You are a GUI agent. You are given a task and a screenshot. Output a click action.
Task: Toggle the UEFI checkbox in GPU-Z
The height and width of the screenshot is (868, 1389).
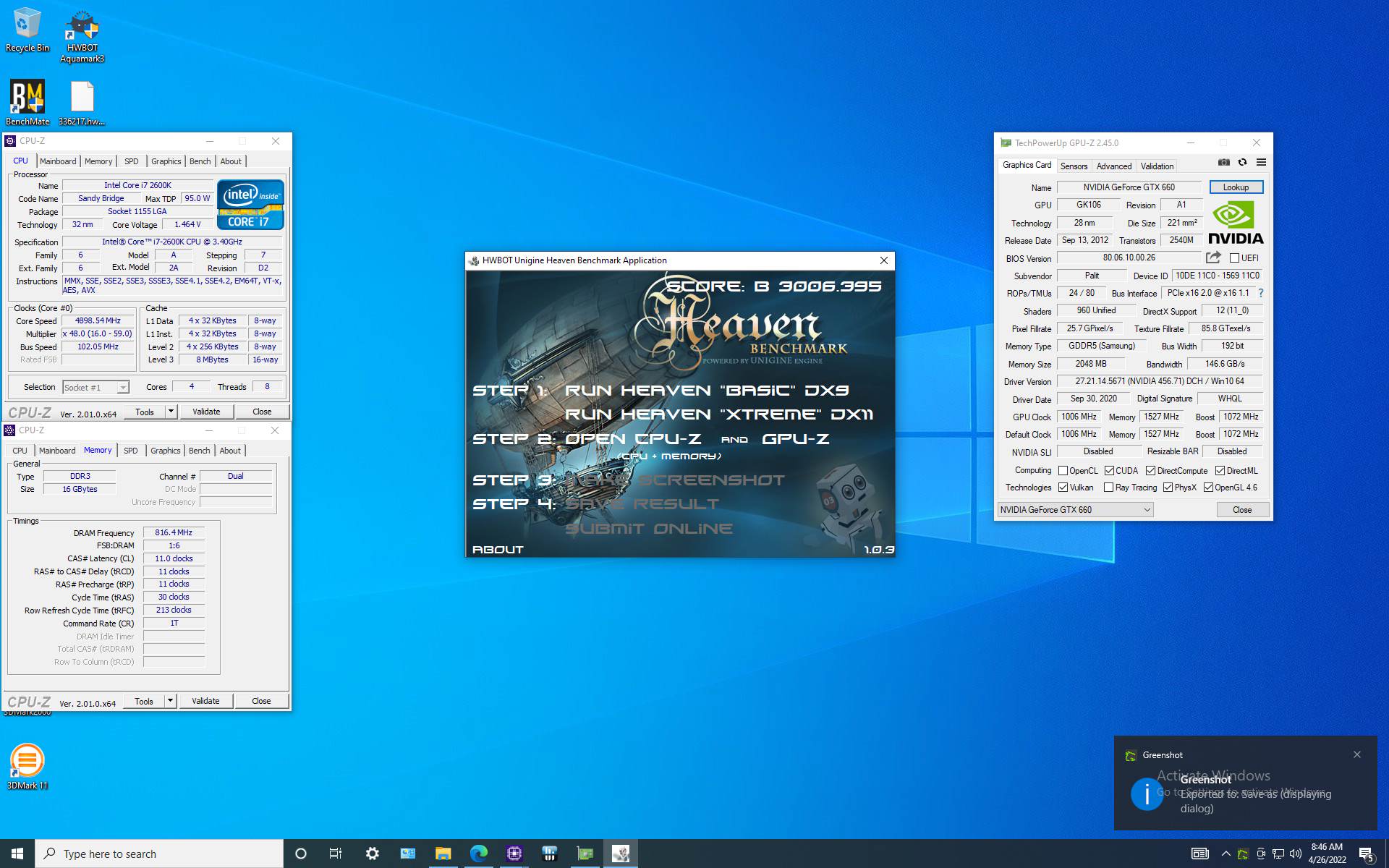pos(1234,258)
